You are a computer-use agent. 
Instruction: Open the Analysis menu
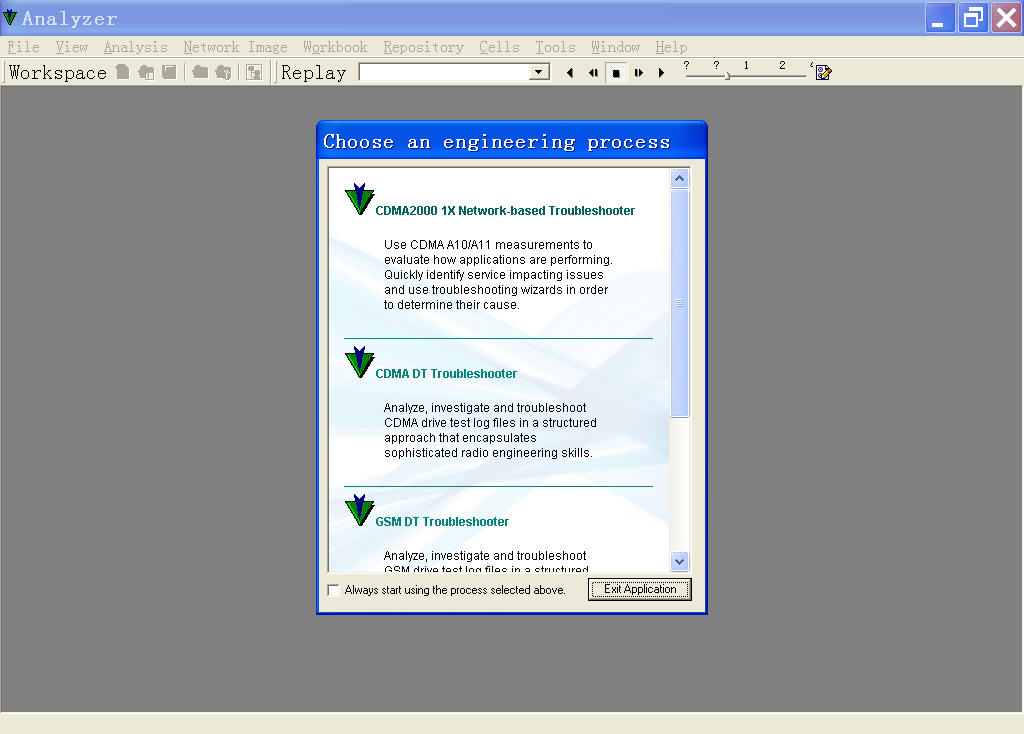(136, 47)
